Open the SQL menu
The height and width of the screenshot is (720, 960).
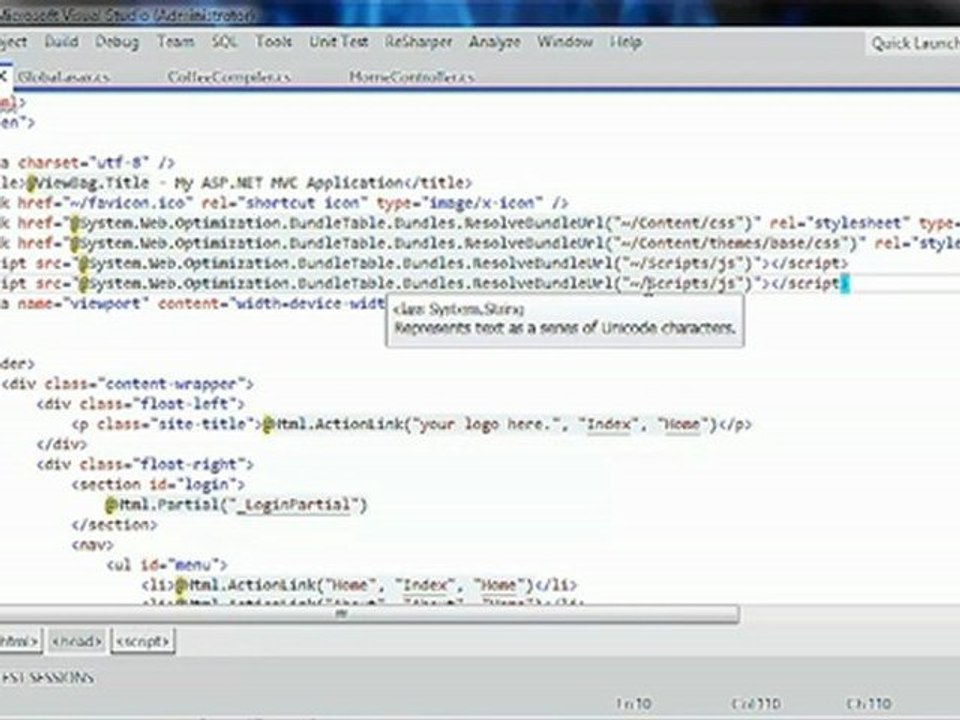point(224,42)
